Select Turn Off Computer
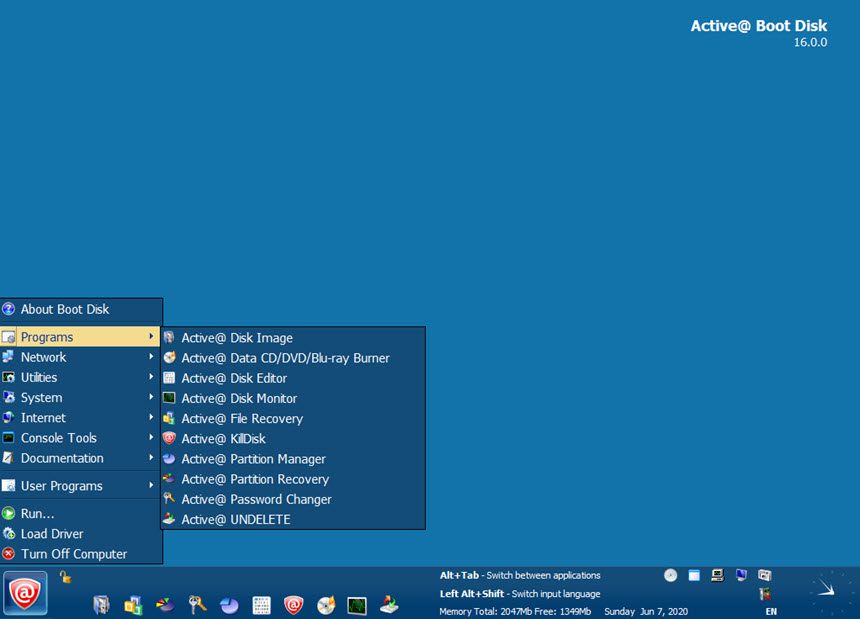The height and width of the screenshot is (619, 860). 81,554
